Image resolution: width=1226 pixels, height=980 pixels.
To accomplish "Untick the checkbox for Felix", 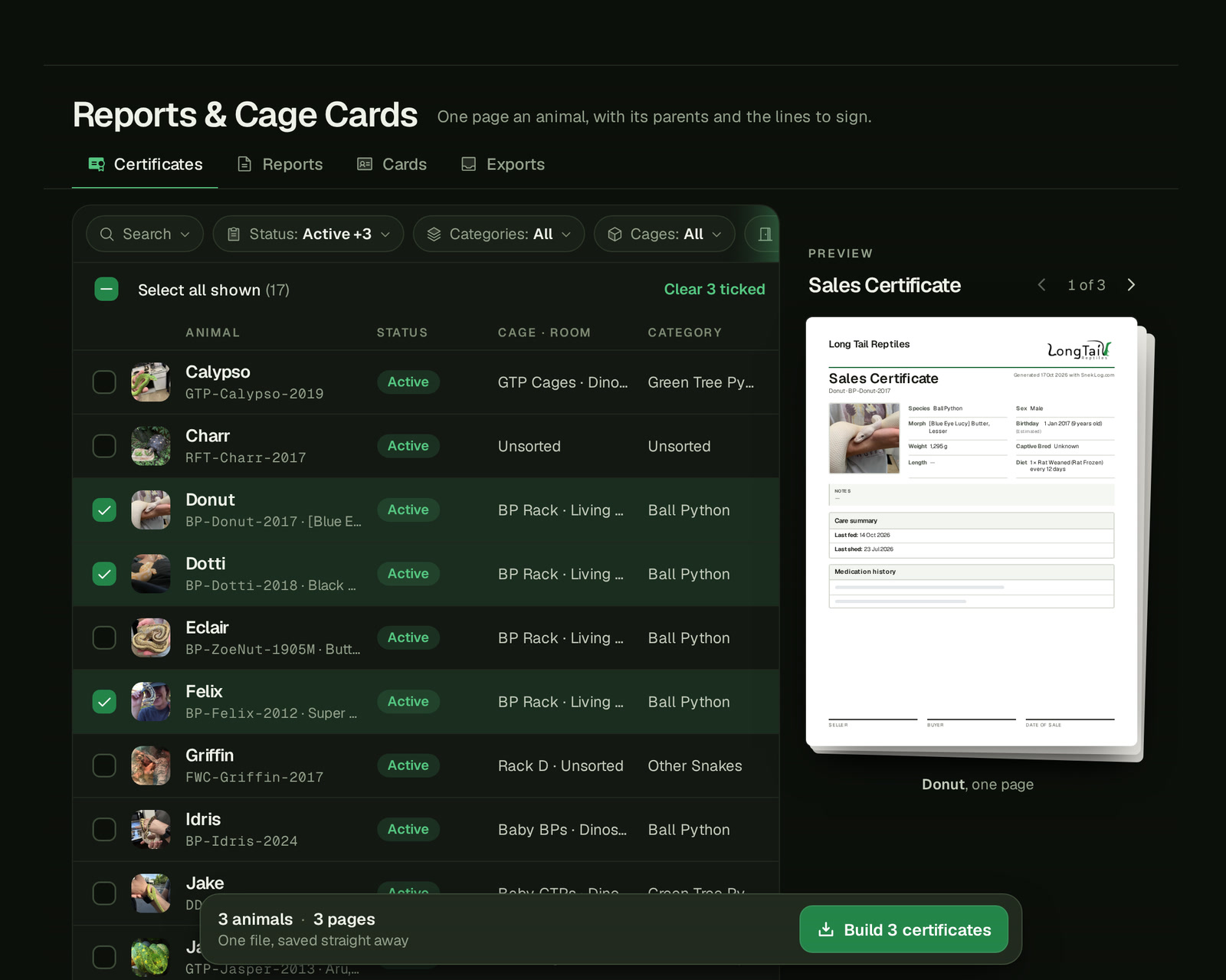I will pyautogui.click(x=104, y=702).
